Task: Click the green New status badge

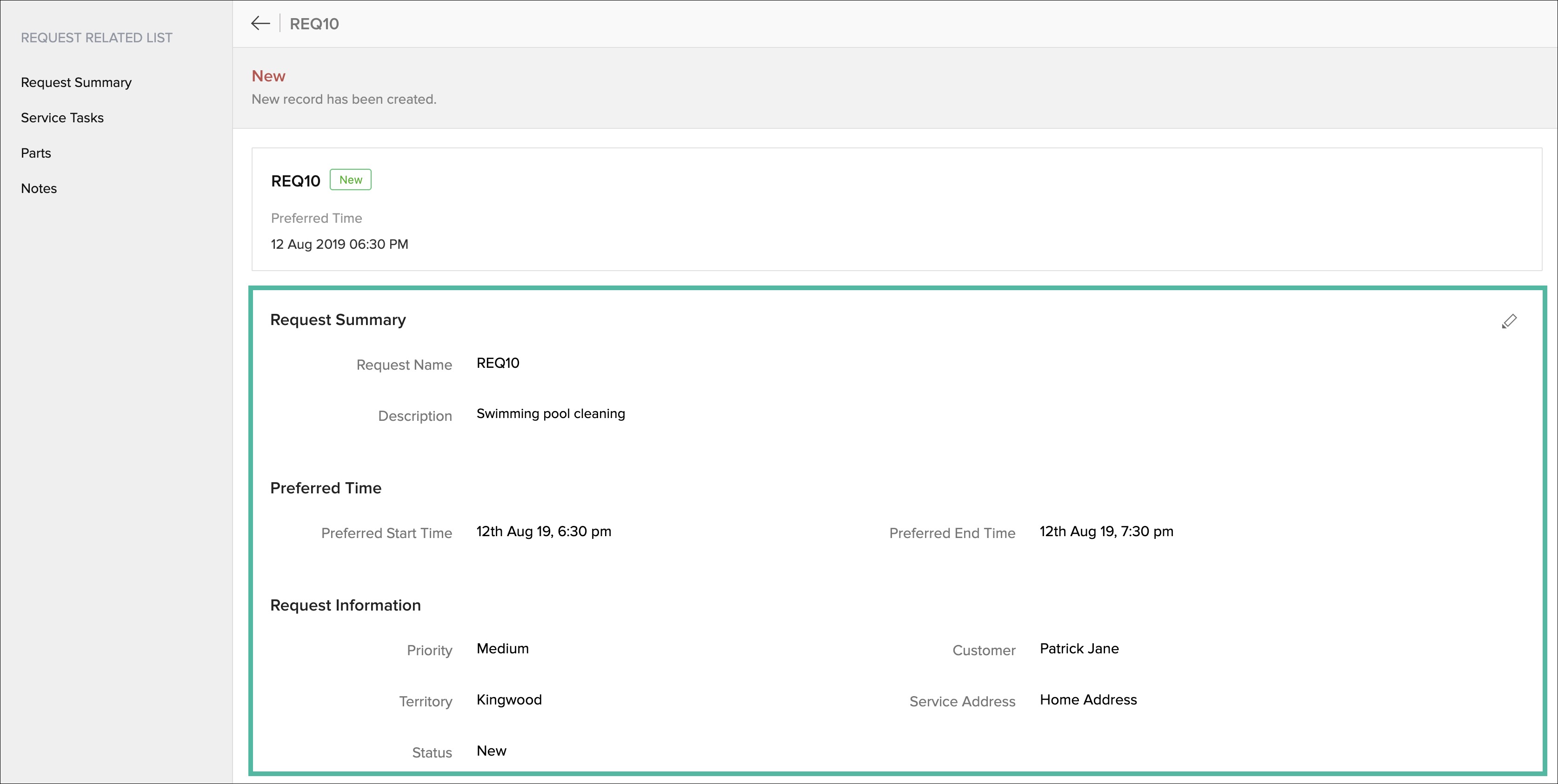Action: [x=350, y=179]
